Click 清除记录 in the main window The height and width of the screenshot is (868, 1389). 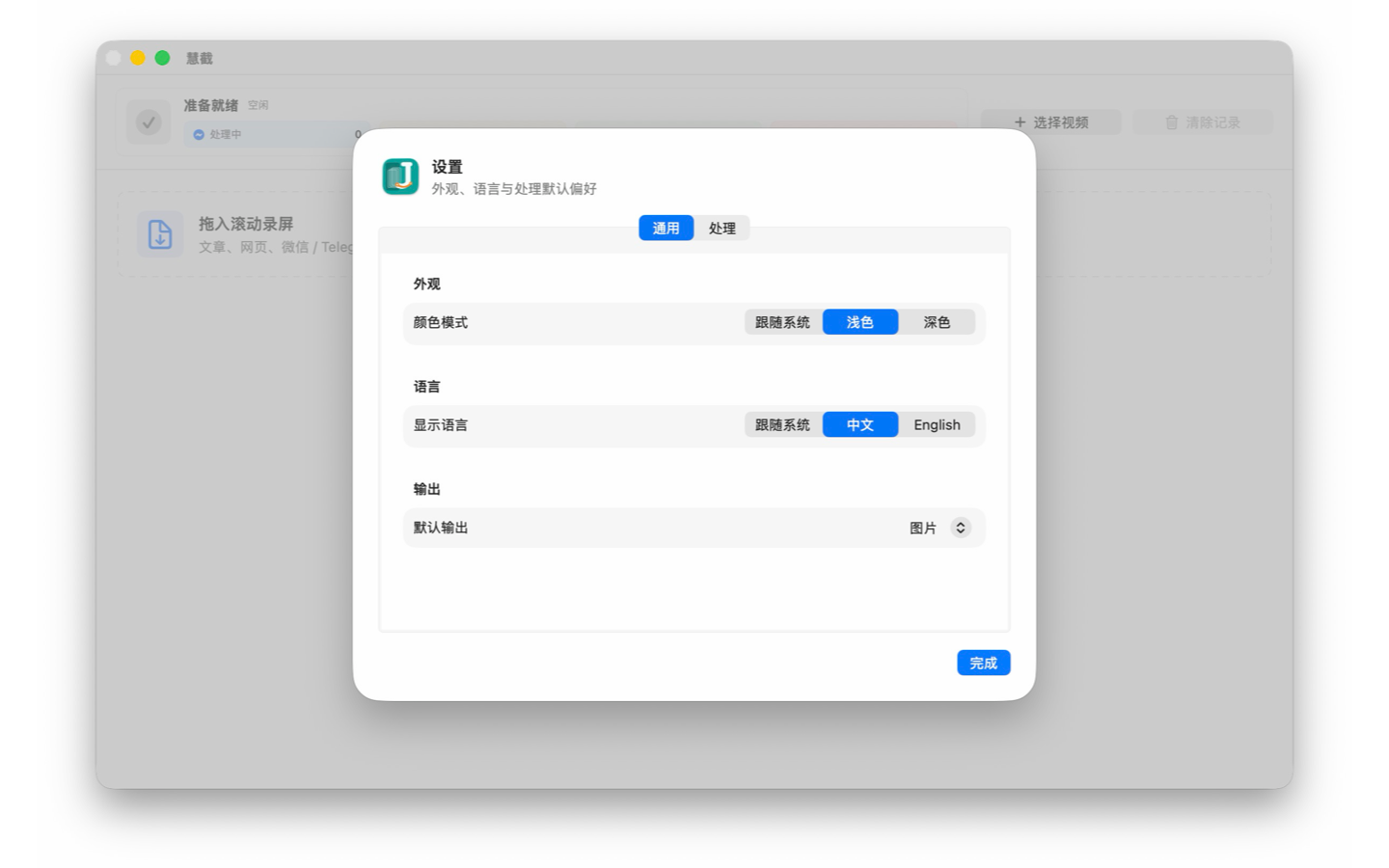coord(1203,122)
